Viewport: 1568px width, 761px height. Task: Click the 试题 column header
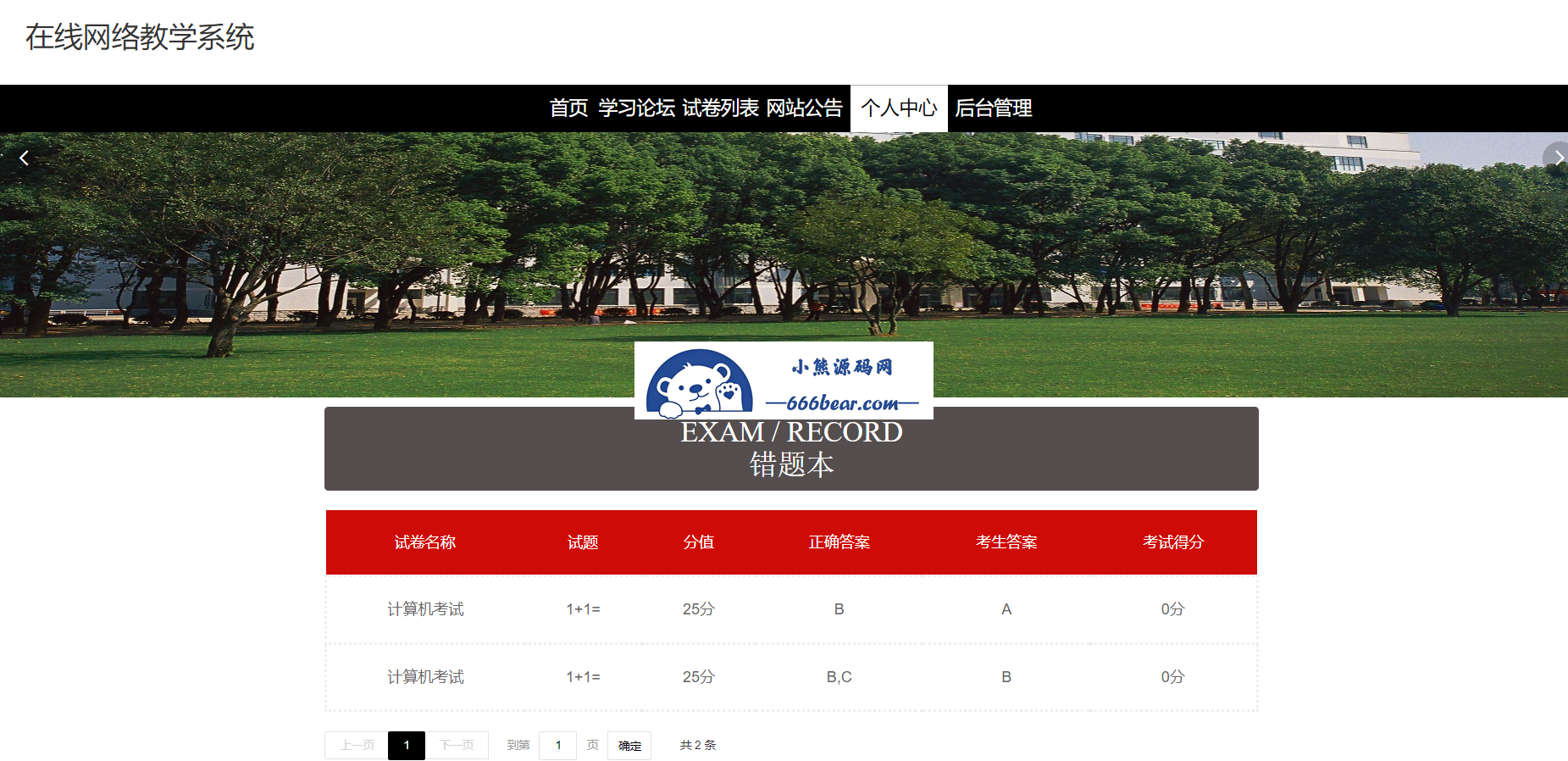click(583, 542)
